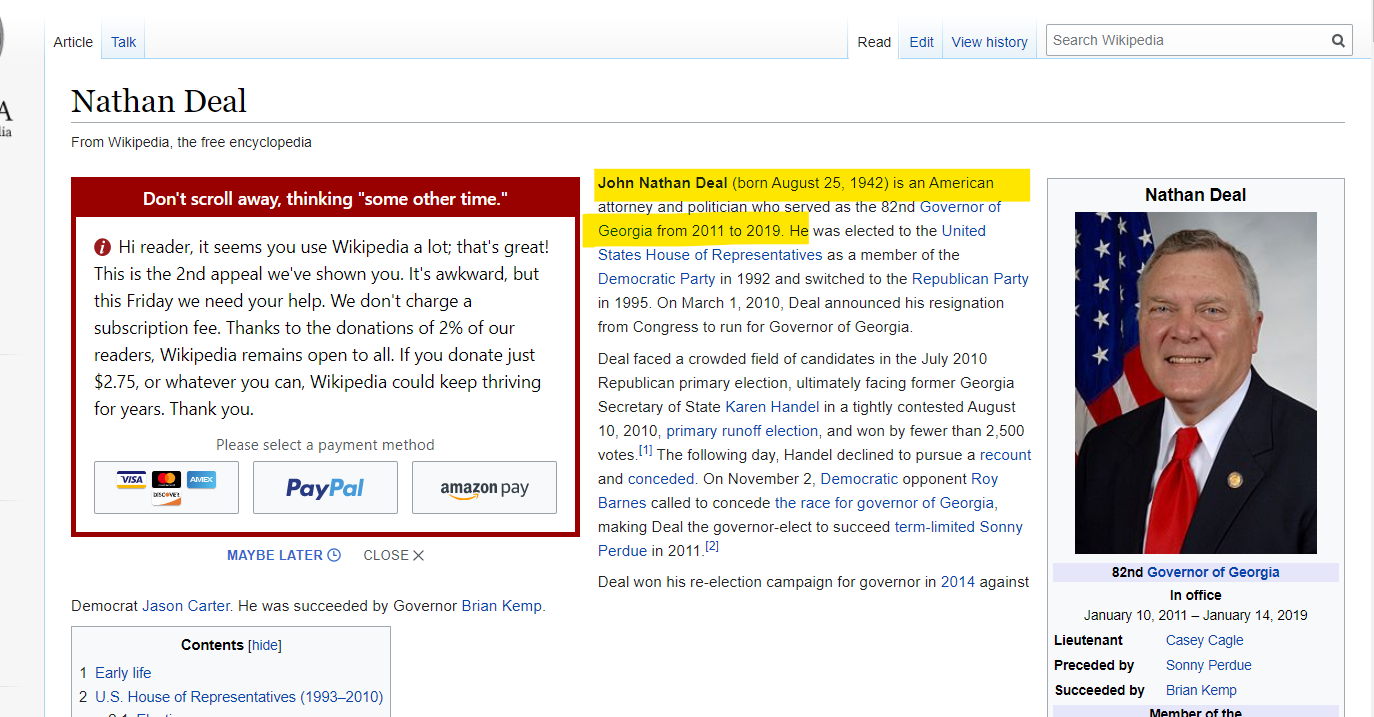Viewport: 1374px width, 717px height.
Task: Open the View history tab
Action: [x=989, y=42]
